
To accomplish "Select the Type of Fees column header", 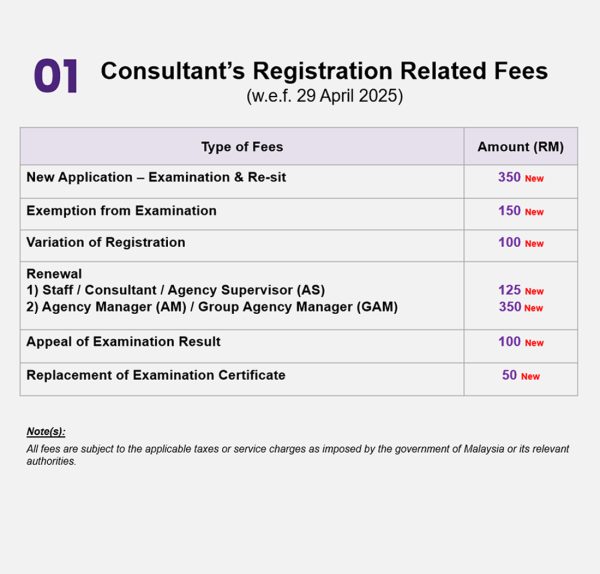I will click(x=242, y=147).
